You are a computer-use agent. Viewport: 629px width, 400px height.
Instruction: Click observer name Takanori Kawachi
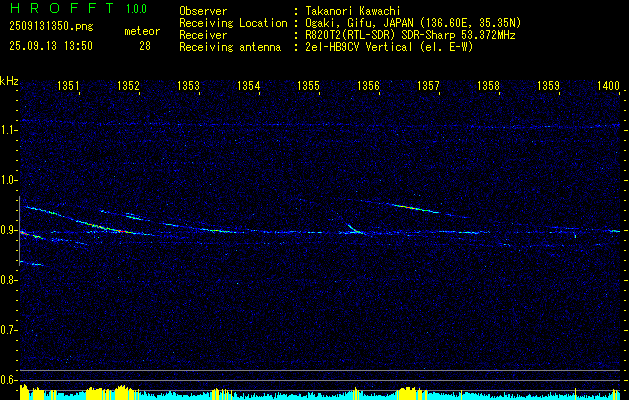pos(351,11)
